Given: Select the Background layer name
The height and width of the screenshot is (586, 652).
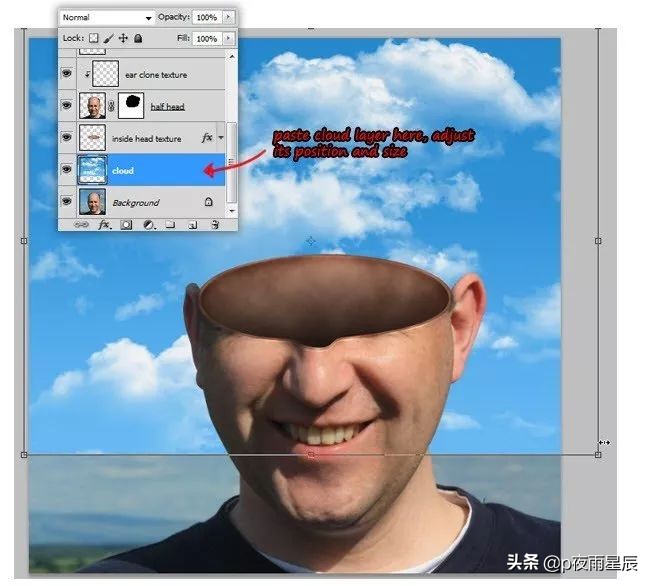Looking at the screenshot, I should [x=136, y=203].
